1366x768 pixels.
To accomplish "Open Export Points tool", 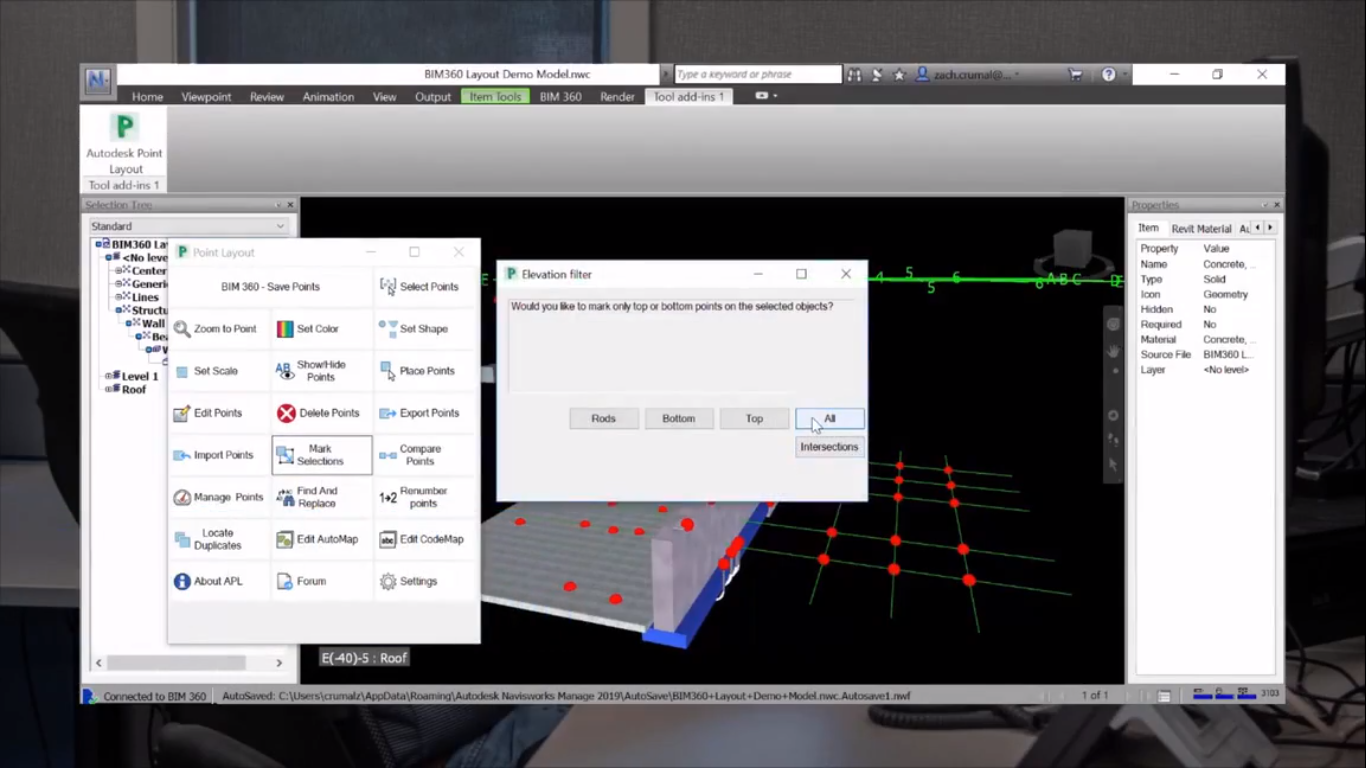I will (425, 413).
